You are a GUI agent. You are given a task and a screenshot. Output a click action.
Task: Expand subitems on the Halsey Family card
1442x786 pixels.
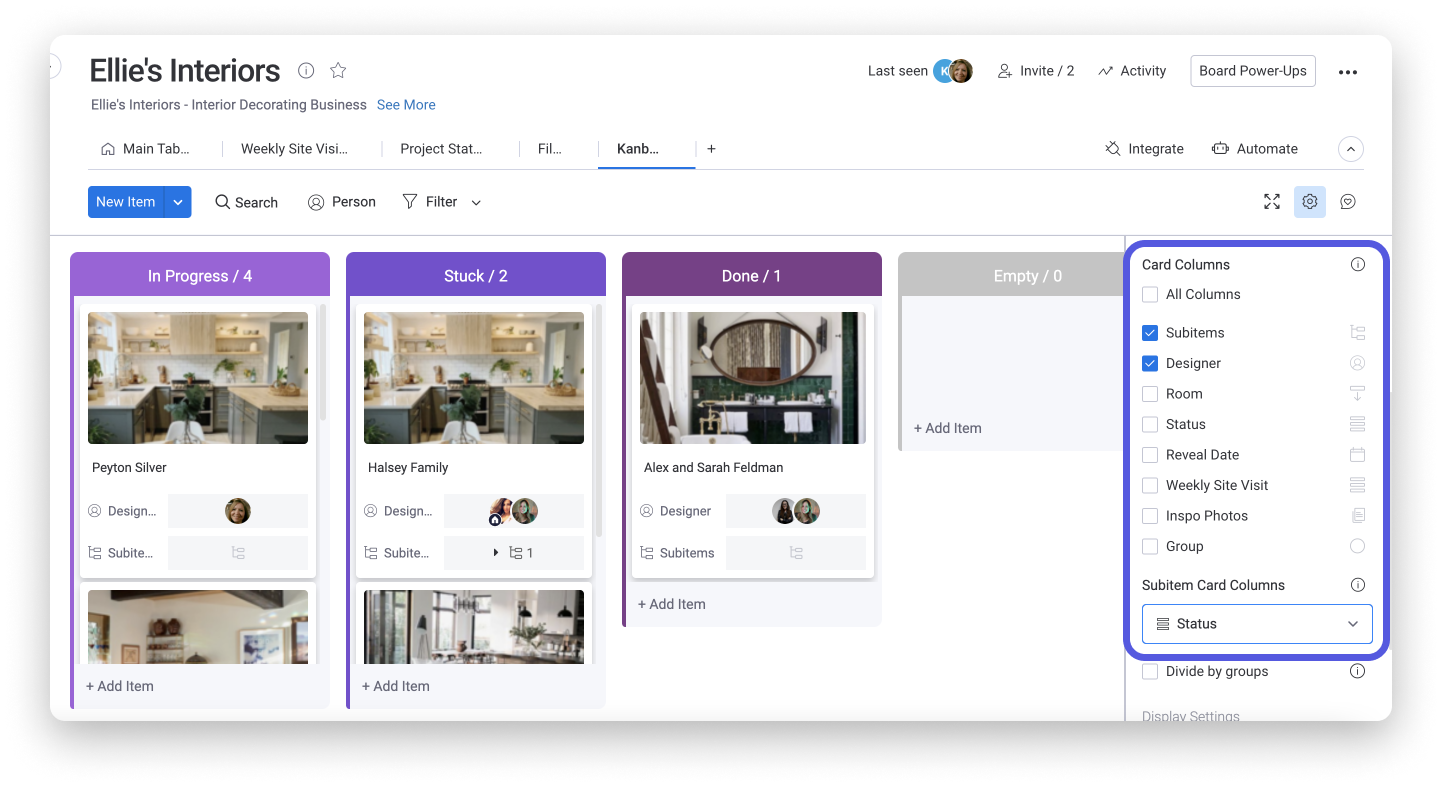[x=495, y=552]
